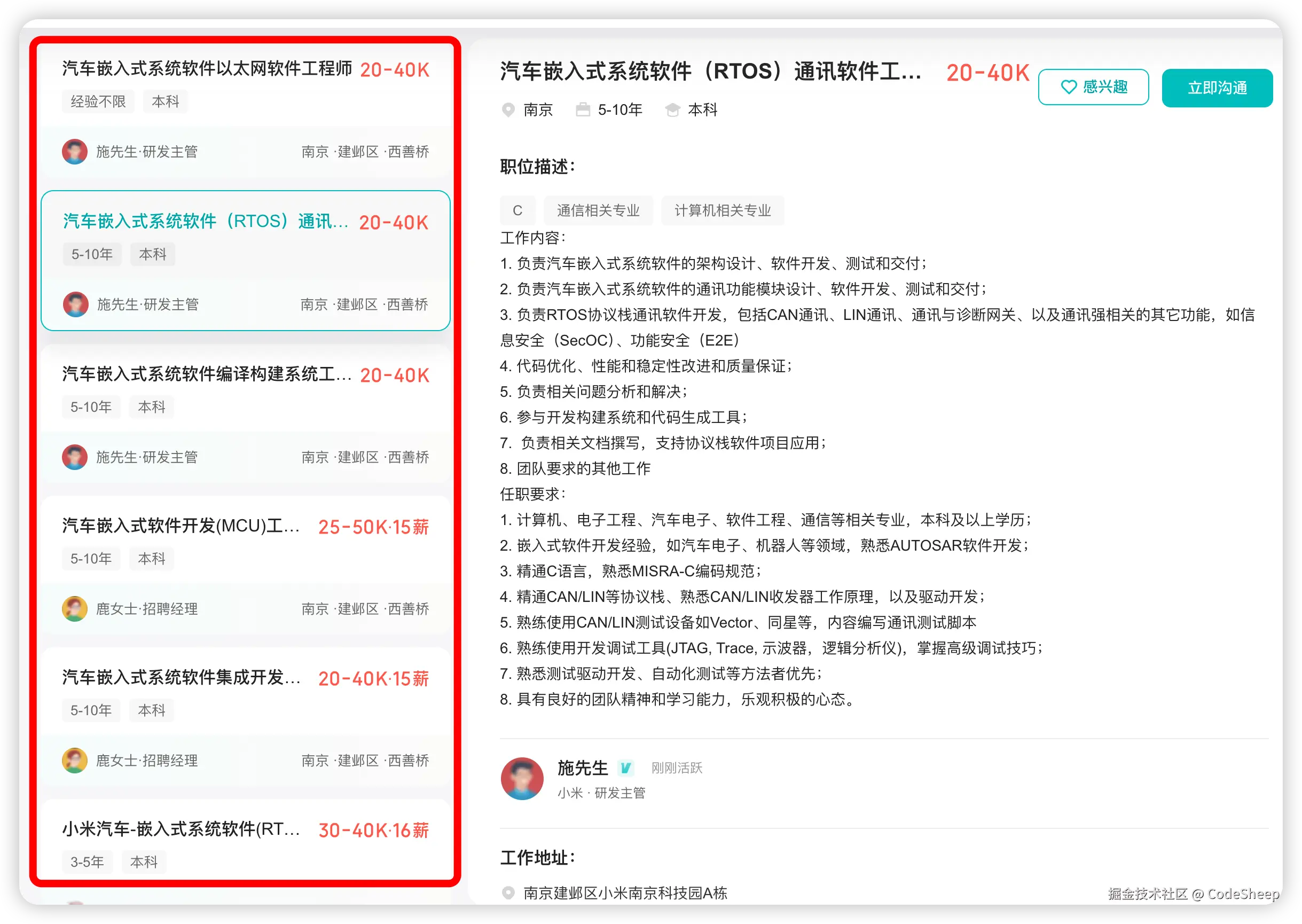This screenshot has width=1302, height=924.
Task: Click the graduation cap icon beside 本科
Action: coord(672,110)
